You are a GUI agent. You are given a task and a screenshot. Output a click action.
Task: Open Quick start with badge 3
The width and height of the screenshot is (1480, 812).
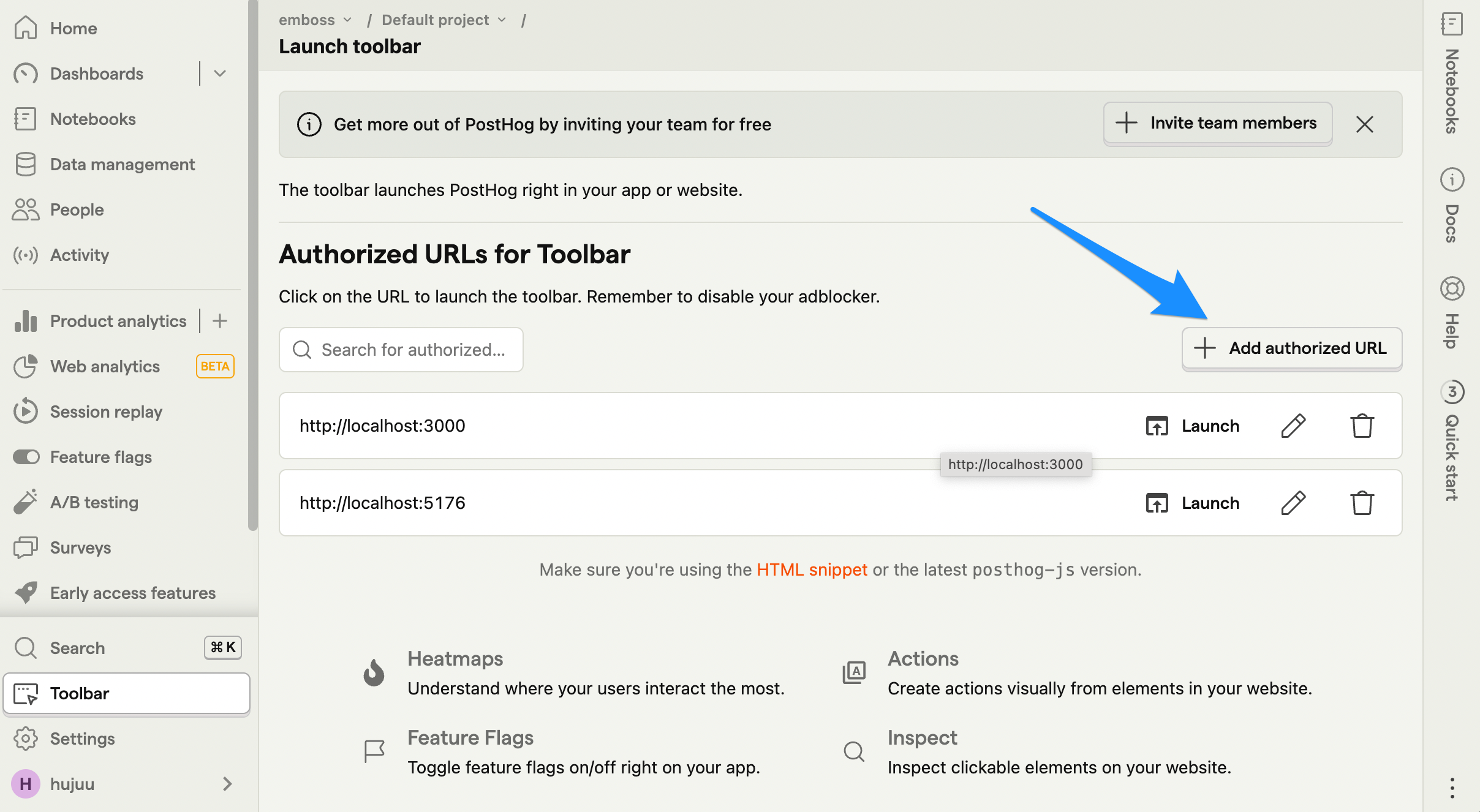(x=1451, y=392)
